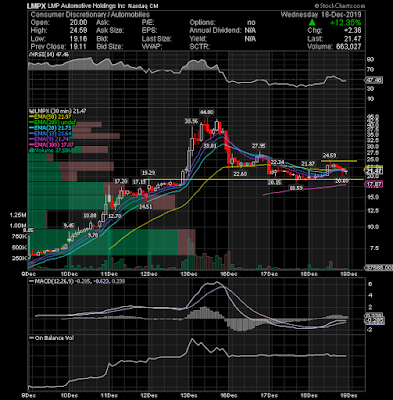Click the 17.20 price annotation

(x=121, y=181)
